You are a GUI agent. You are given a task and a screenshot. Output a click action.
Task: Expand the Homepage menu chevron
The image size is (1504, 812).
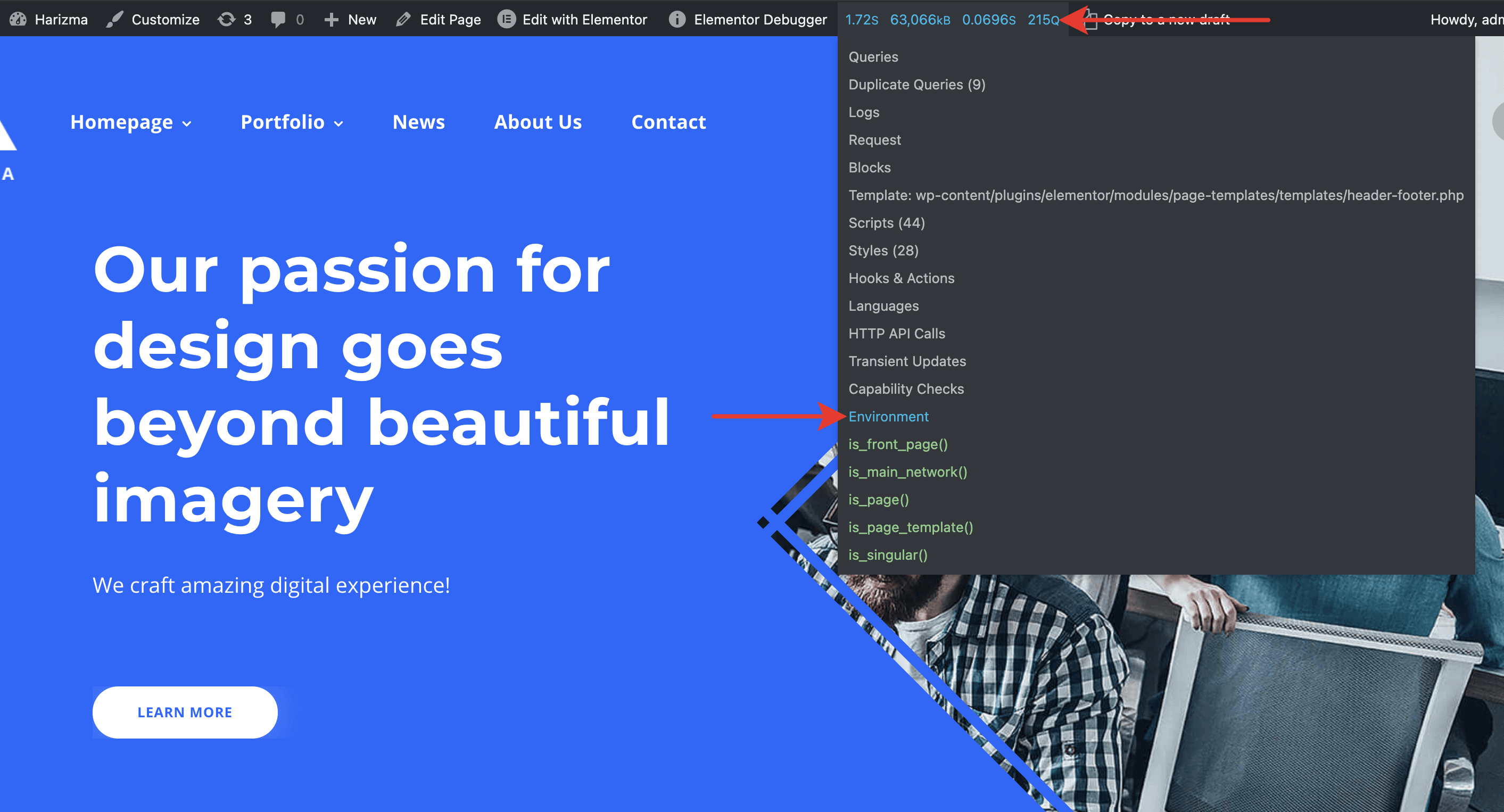(x=187, y=123)
